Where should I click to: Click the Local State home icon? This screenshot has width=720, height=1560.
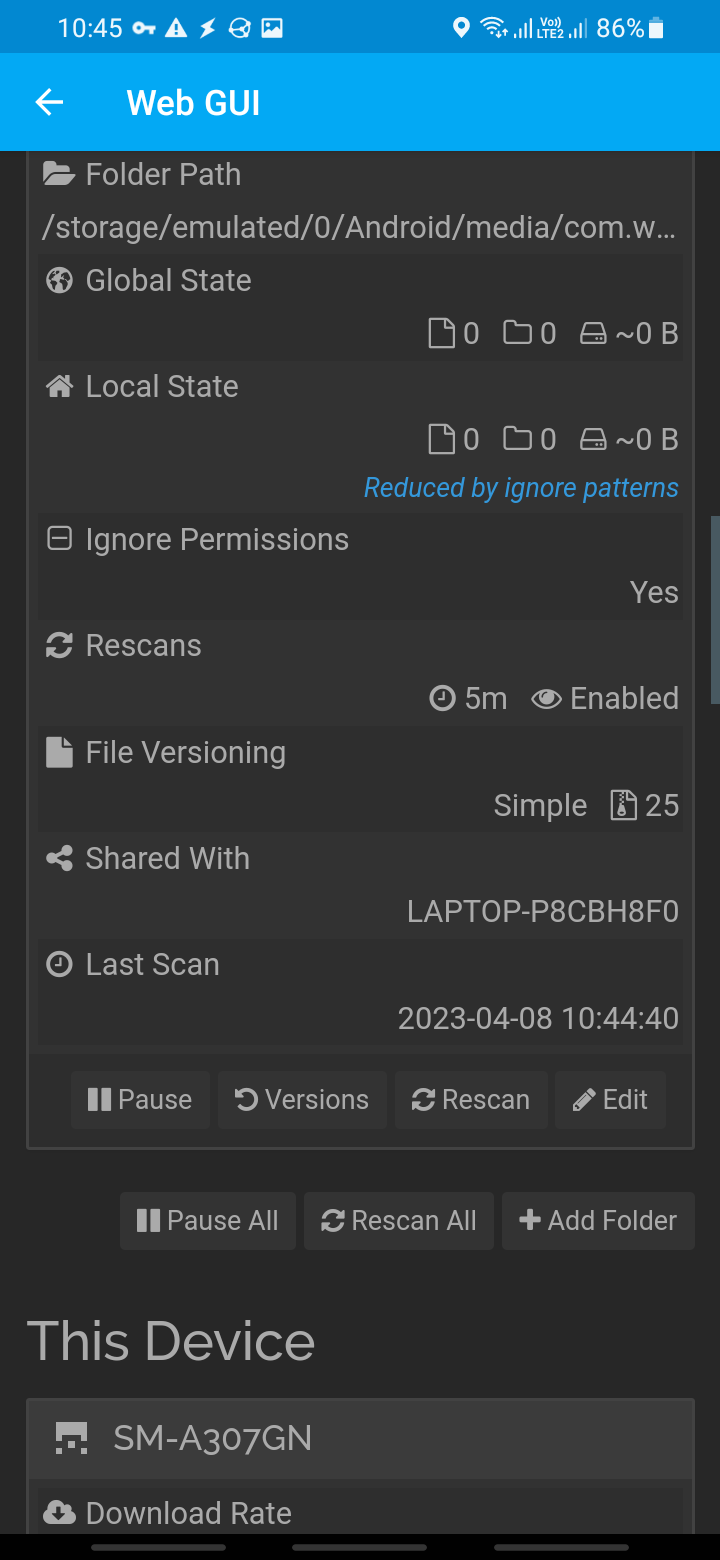point(59,386)
